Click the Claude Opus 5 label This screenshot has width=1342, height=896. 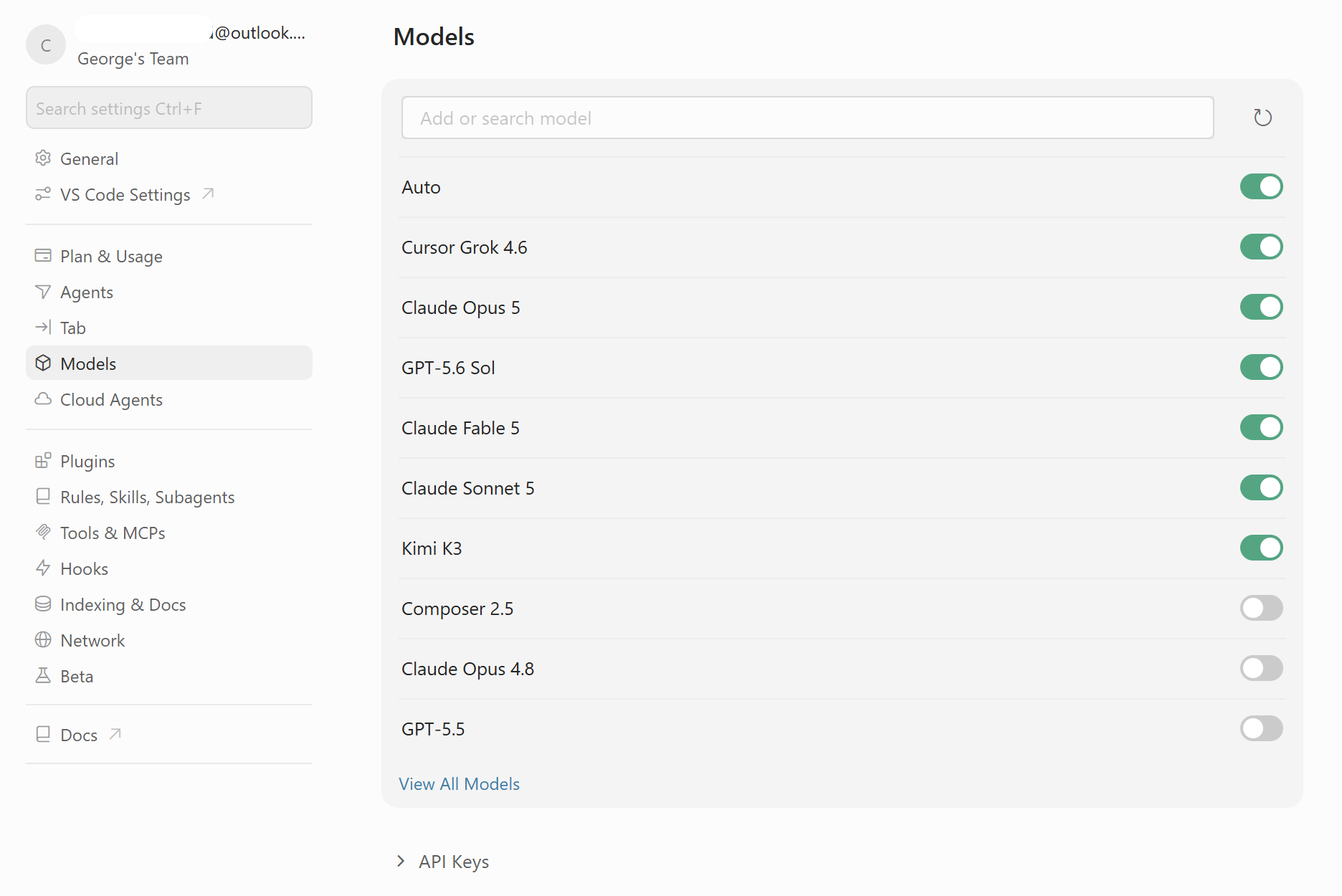coord(460,308)
